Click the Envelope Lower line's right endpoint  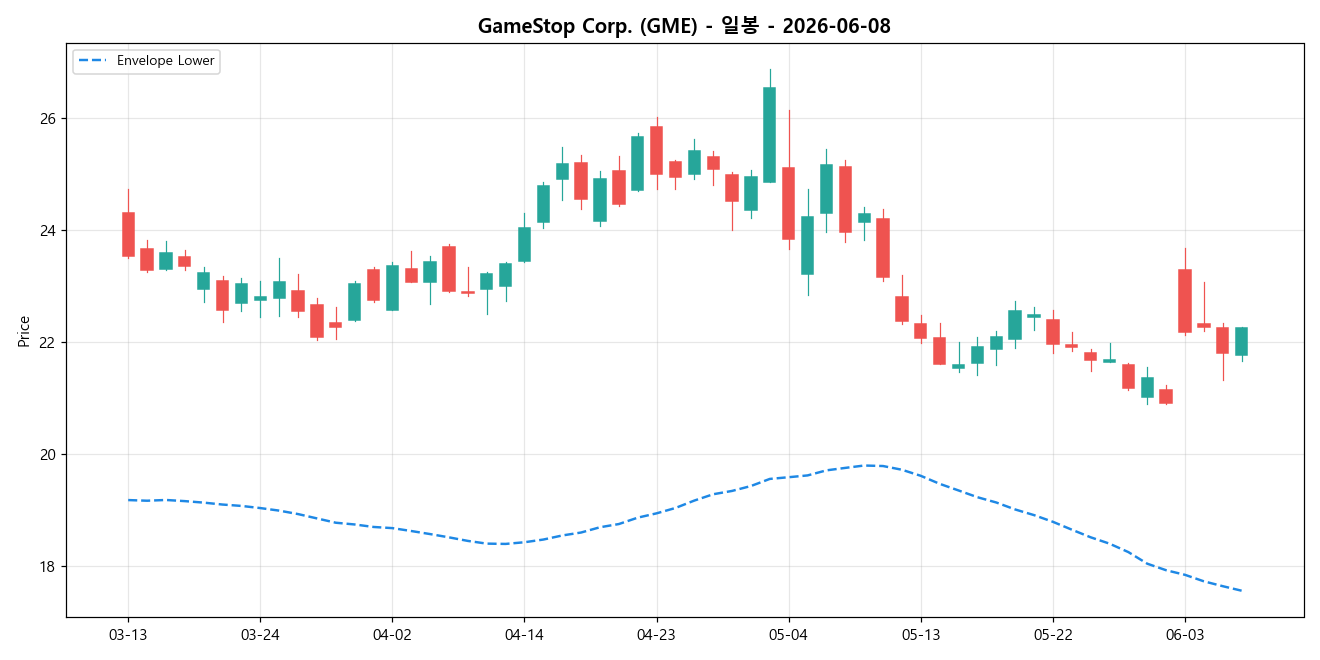tap(1241, 591)
